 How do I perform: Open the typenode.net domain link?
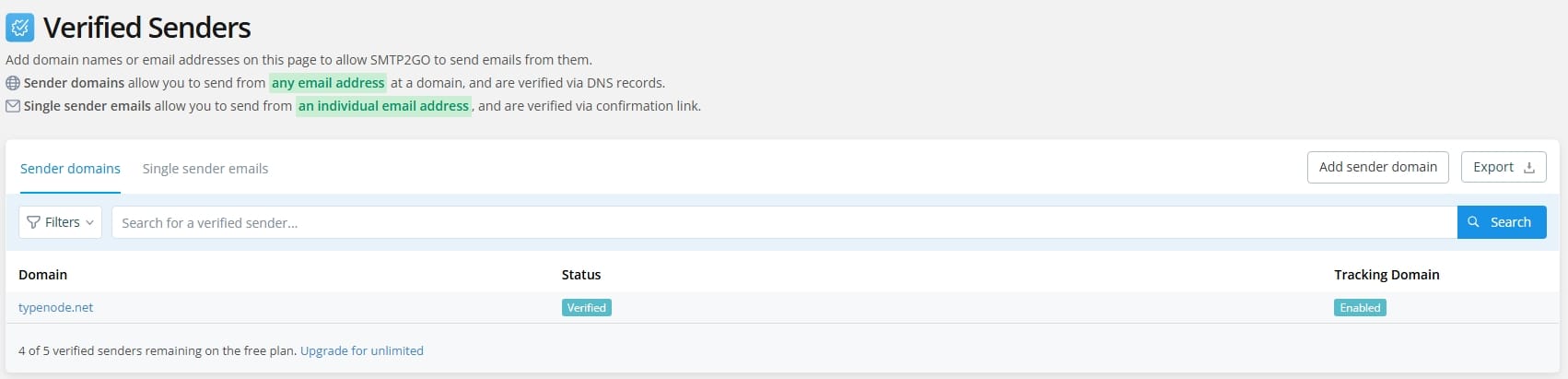[x=56, y=308]
